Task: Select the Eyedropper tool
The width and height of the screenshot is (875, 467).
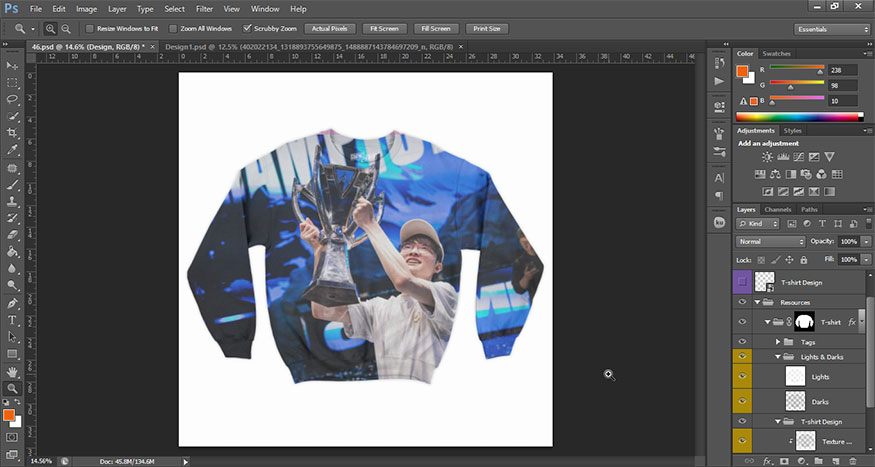Action: (12, 150)
